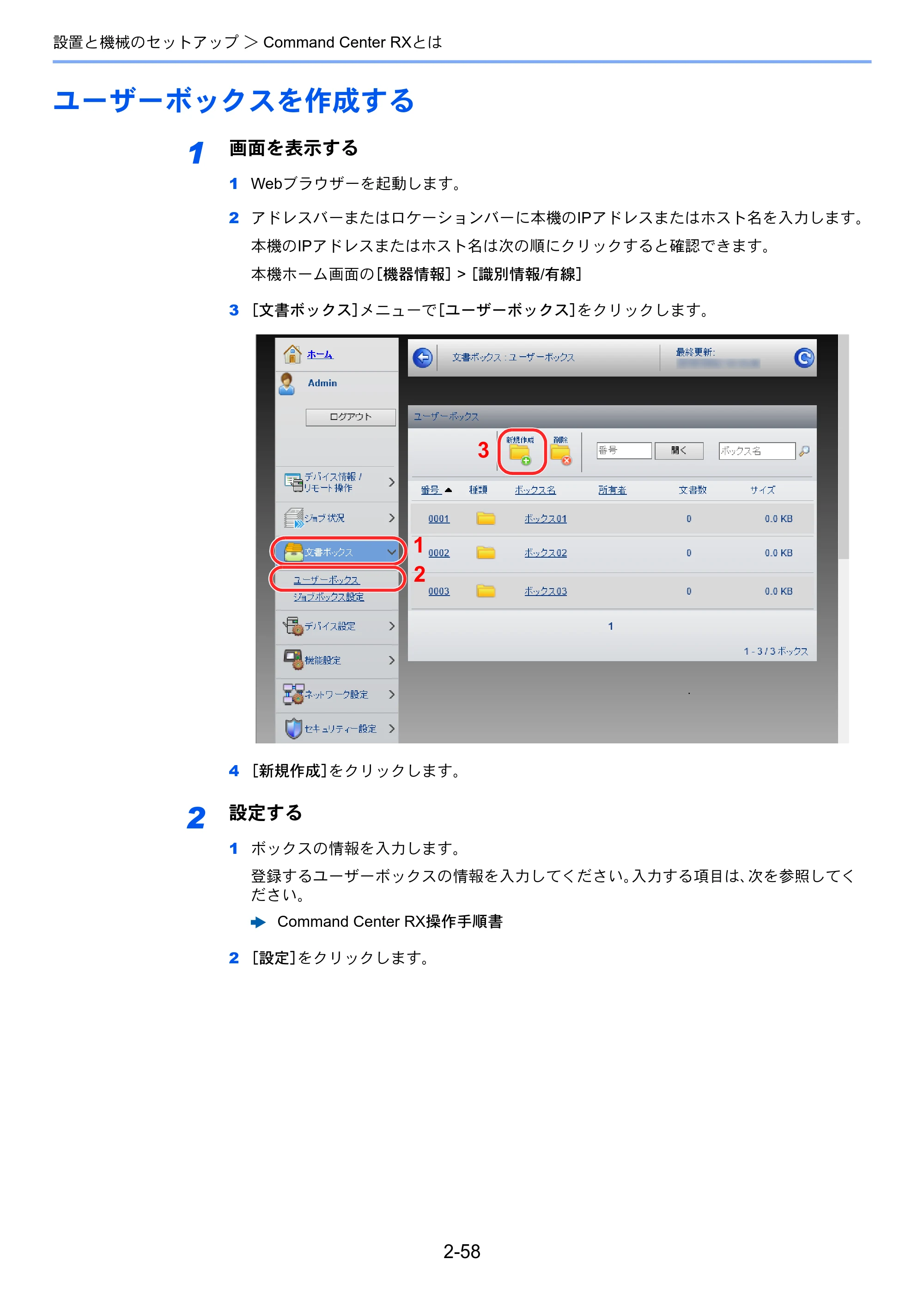924x1308 pixels.
Task: Open the ボックス02 link
Action: coord(545,553)
